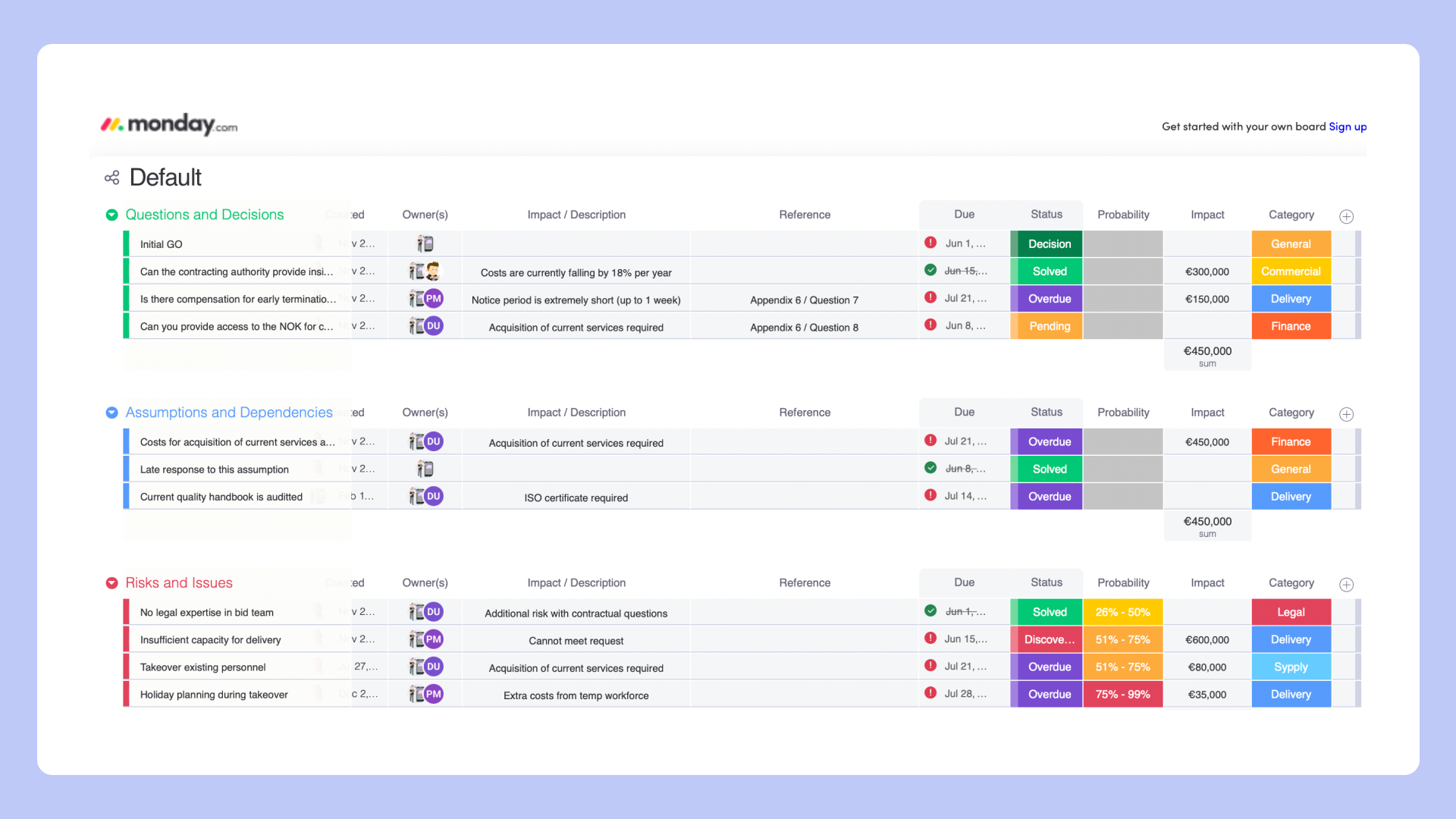Click green done checkmark for No legal expertise
The width and height of the screenshot is (1456, 819).
tap(930, 611)
